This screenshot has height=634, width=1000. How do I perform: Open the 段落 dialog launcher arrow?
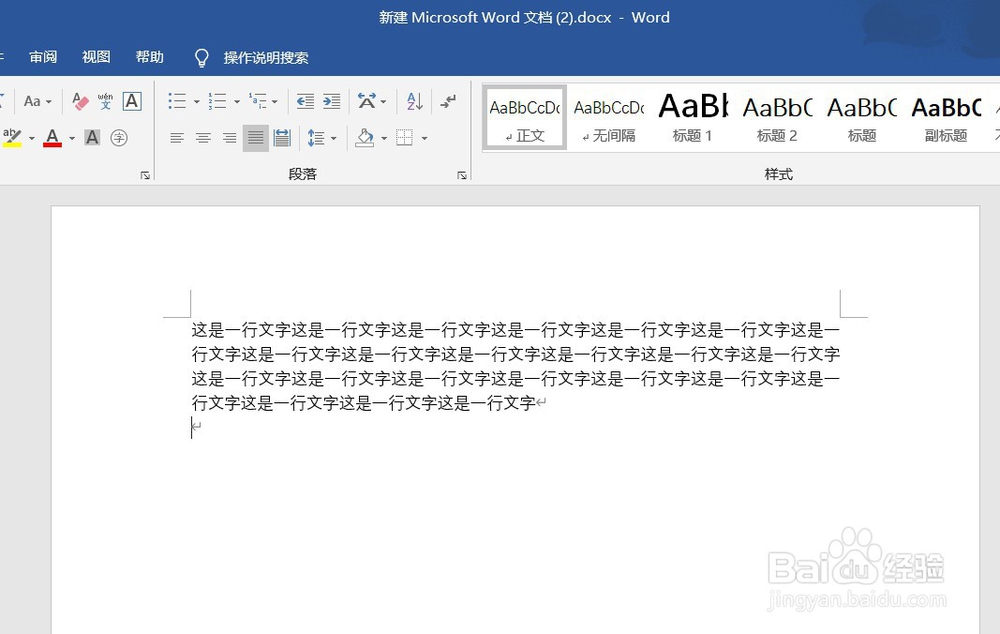(461, 174)
